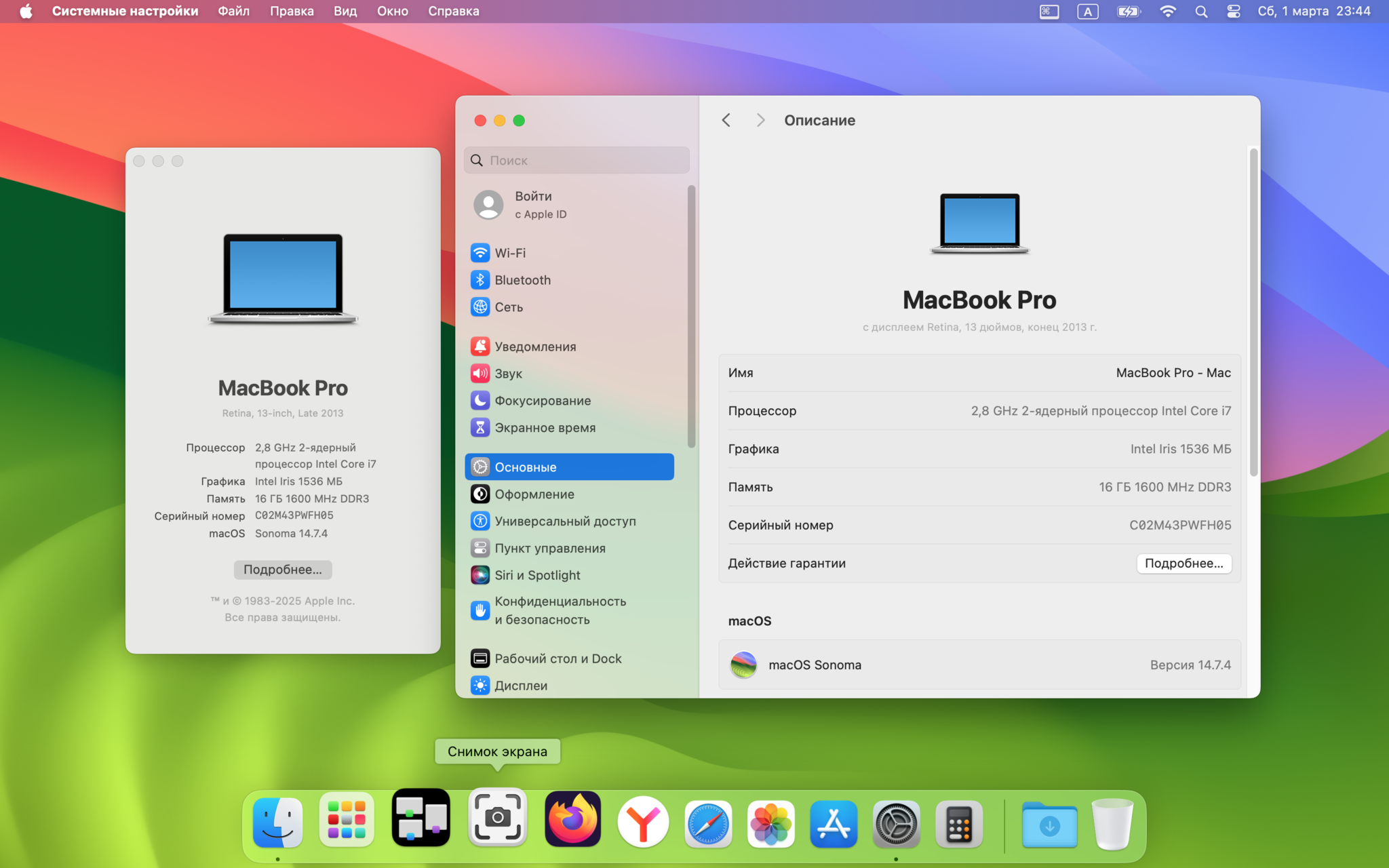
Task: Open Finder from the Dock
Action: (277, 823)
